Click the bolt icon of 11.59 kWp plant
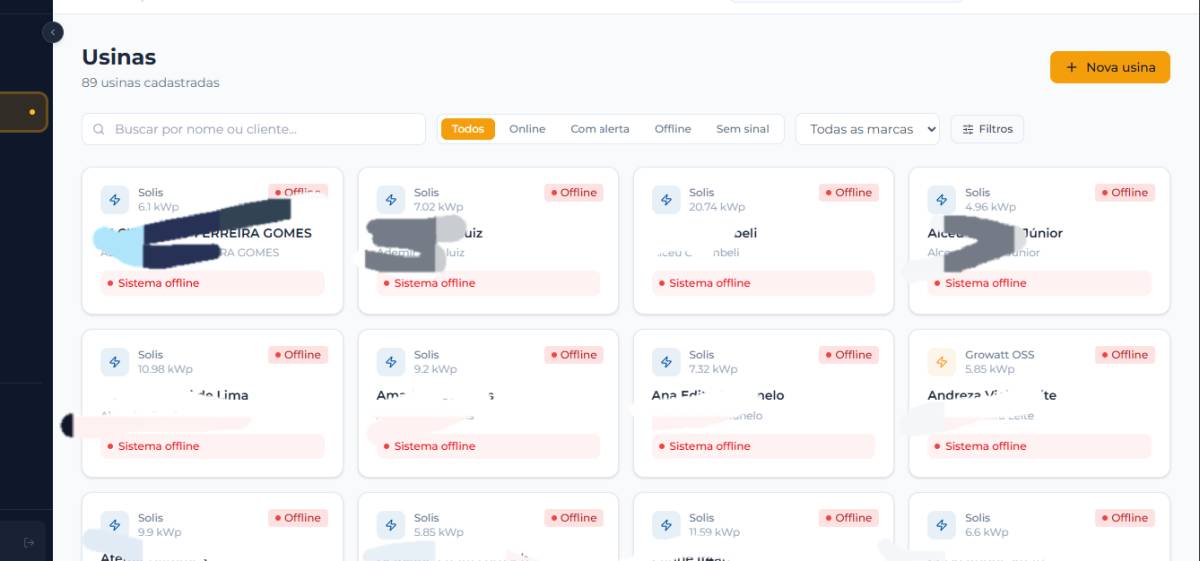The image size is (1200, 561). click(x=666, y=524)
